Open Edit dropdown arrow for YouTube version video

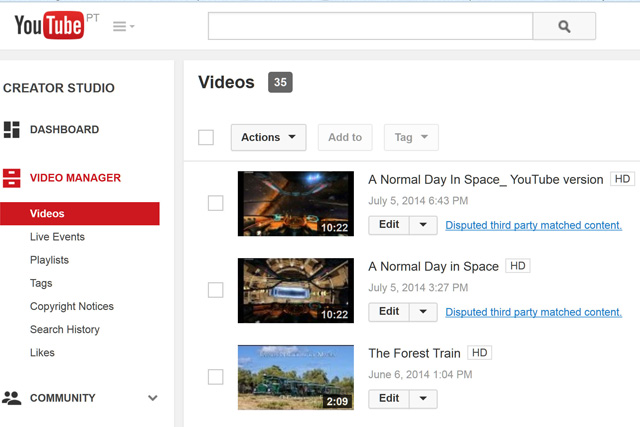[423, 225]
